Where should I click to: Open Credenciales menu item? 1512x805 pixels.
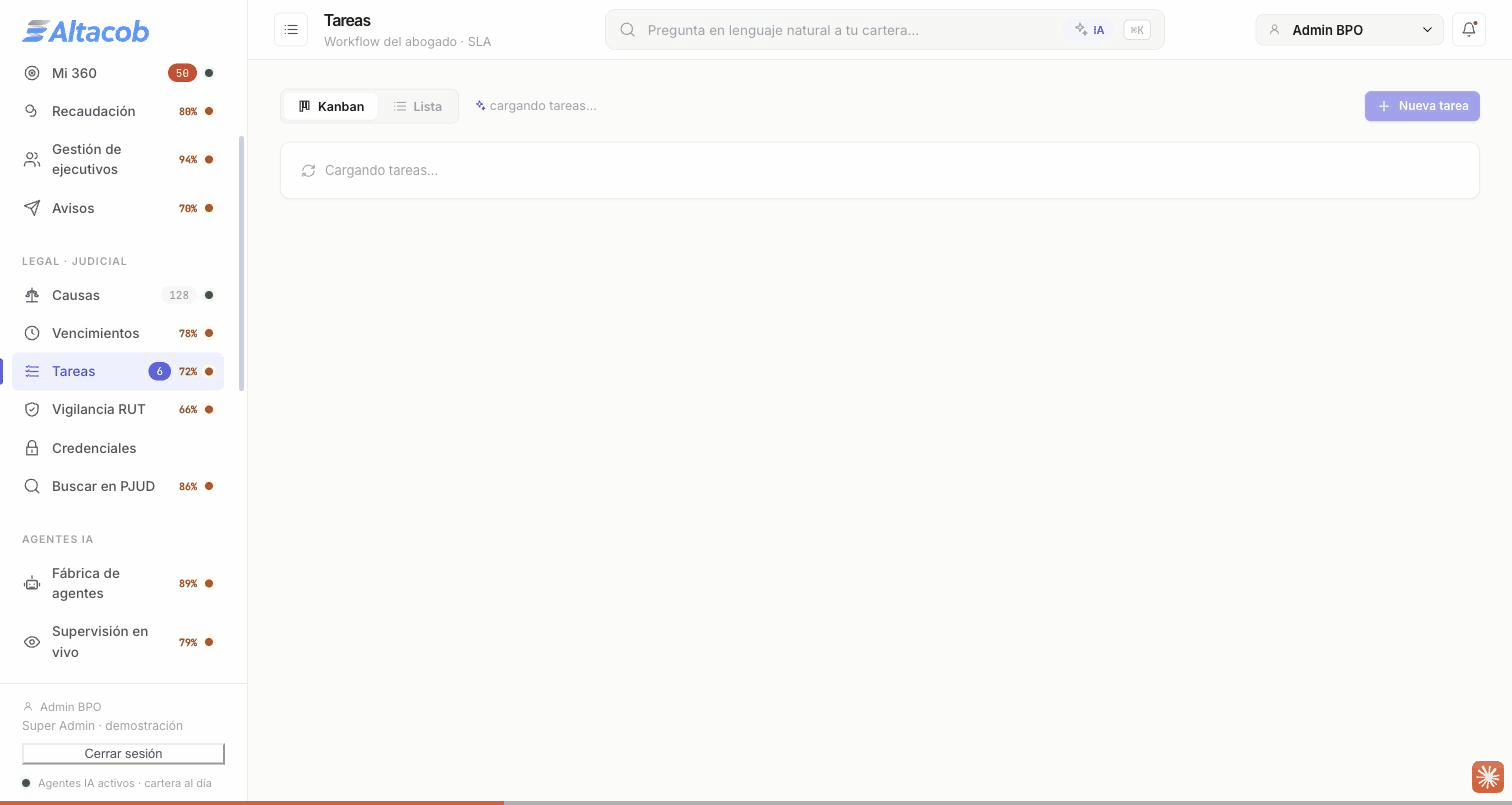point(118,448)
